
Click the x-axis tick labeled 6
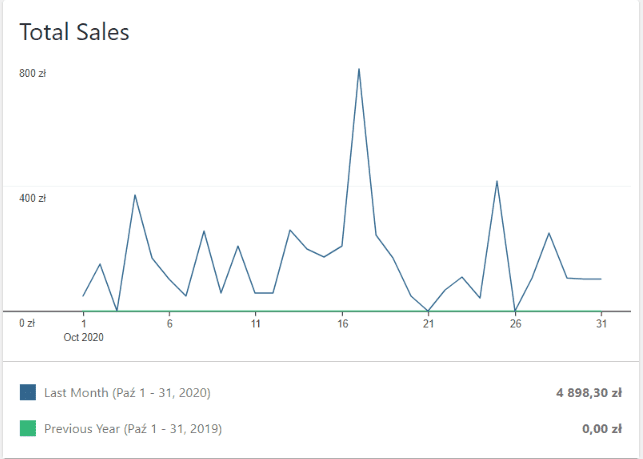(170, 323)
